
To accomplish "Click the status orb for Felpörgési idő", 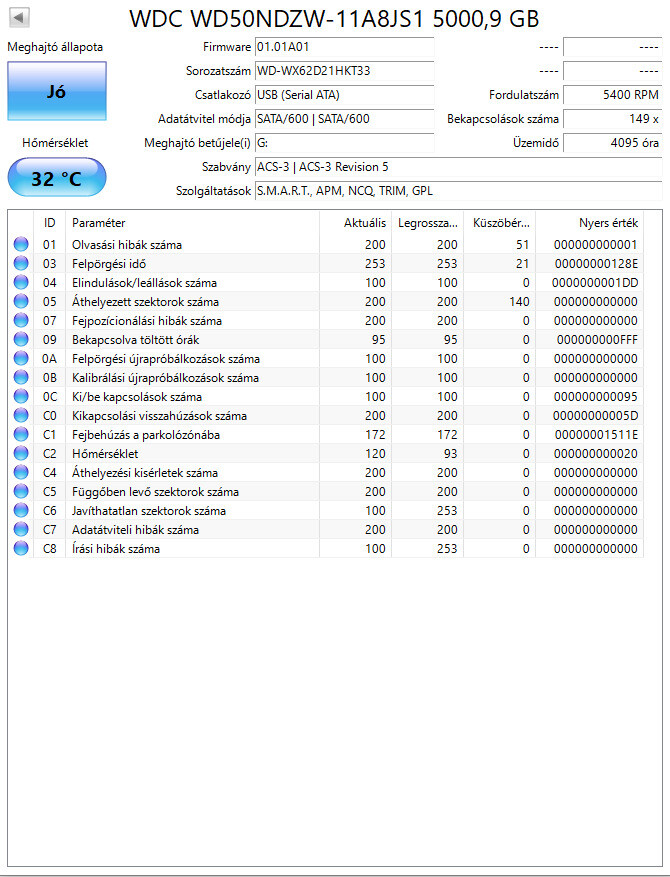I will [21, 263].
